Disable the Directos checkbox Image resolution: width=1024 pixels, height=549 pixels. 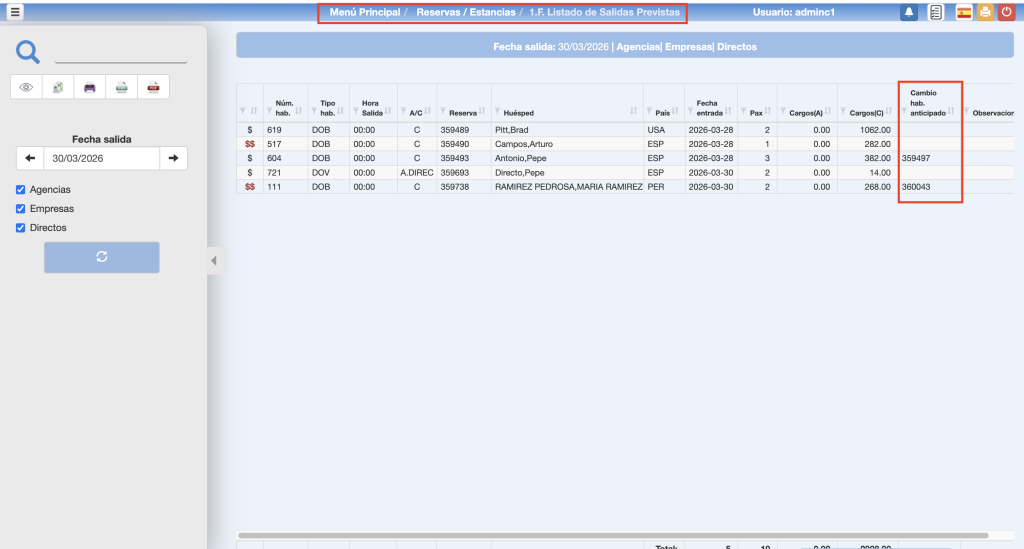click(x=21, y=228)
